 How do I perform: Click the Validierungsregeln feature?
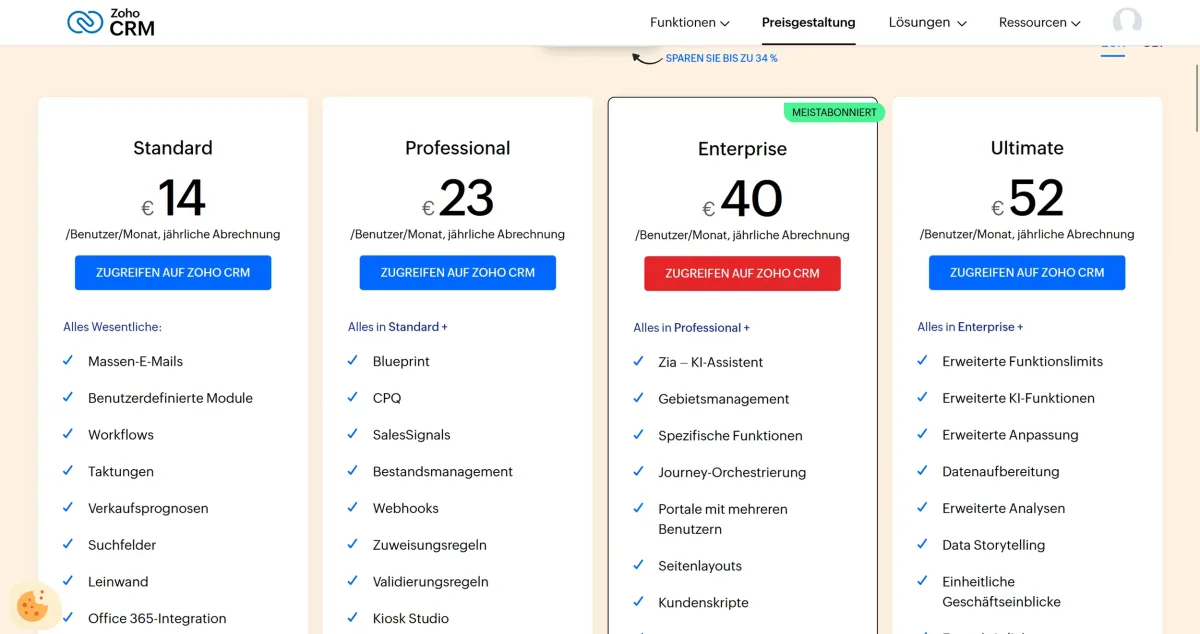click(x=431, y=582)
